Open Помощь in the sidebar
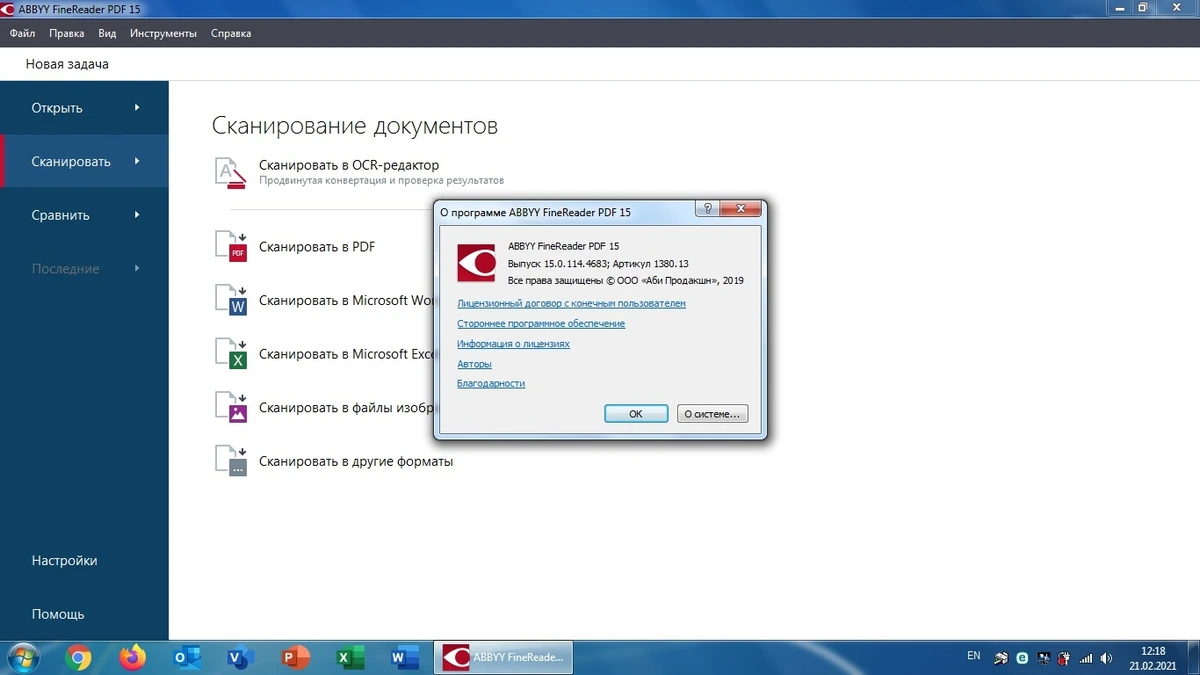The height and width of the screenshot is (675, 1200). click(58, 614)
